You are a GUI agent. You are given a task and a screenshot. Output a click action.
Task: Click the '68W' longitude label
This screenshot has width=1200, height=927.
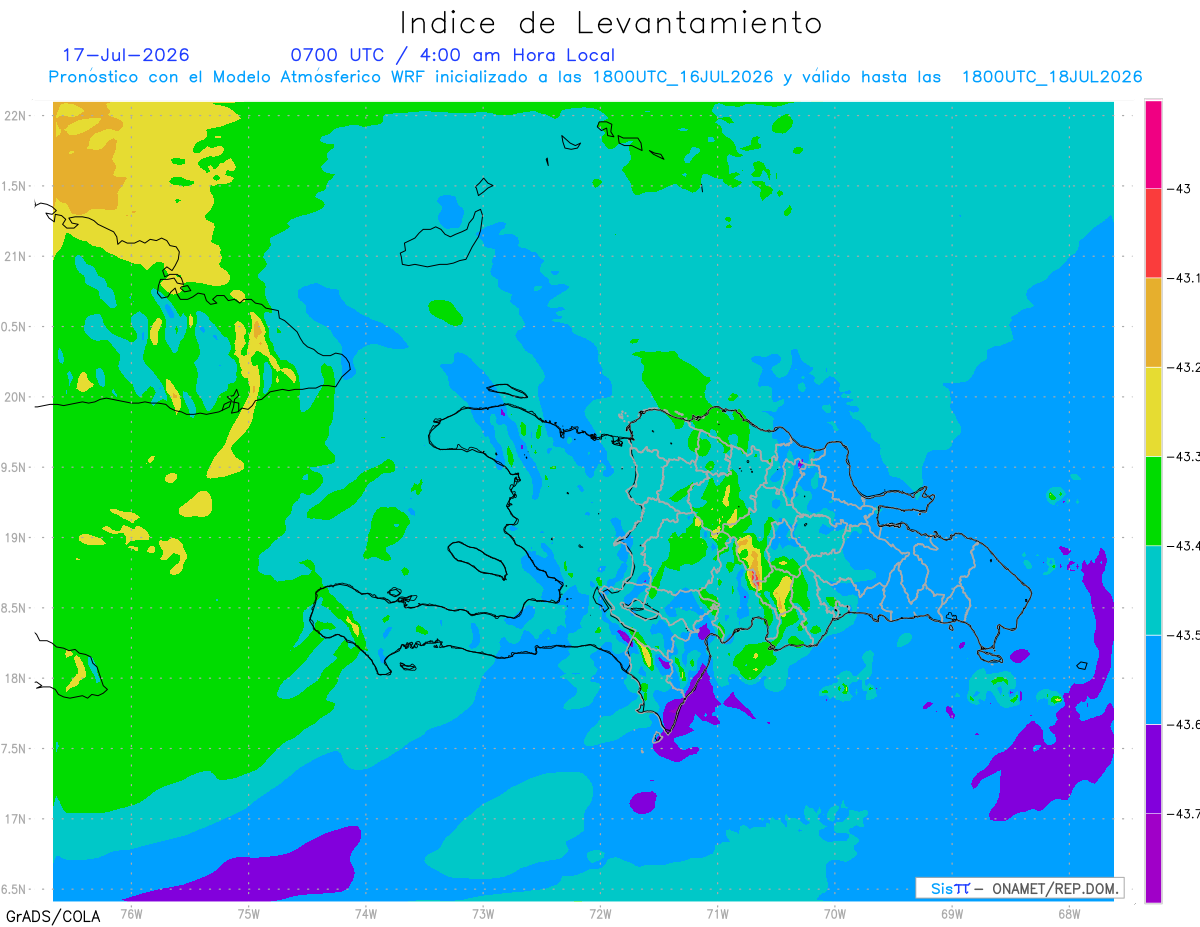[1068, 912]
